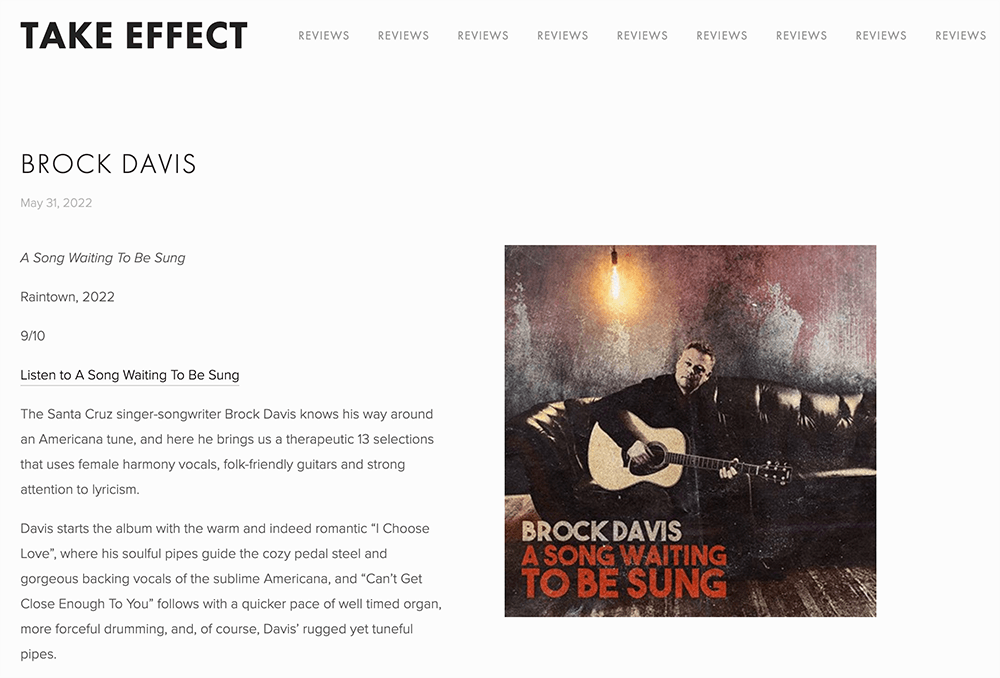The height and width of the screenshot is (678, 1000).
Task: Click the Raintown, 2022 label line
Action: pyautogui.click(x=68, y=297)
